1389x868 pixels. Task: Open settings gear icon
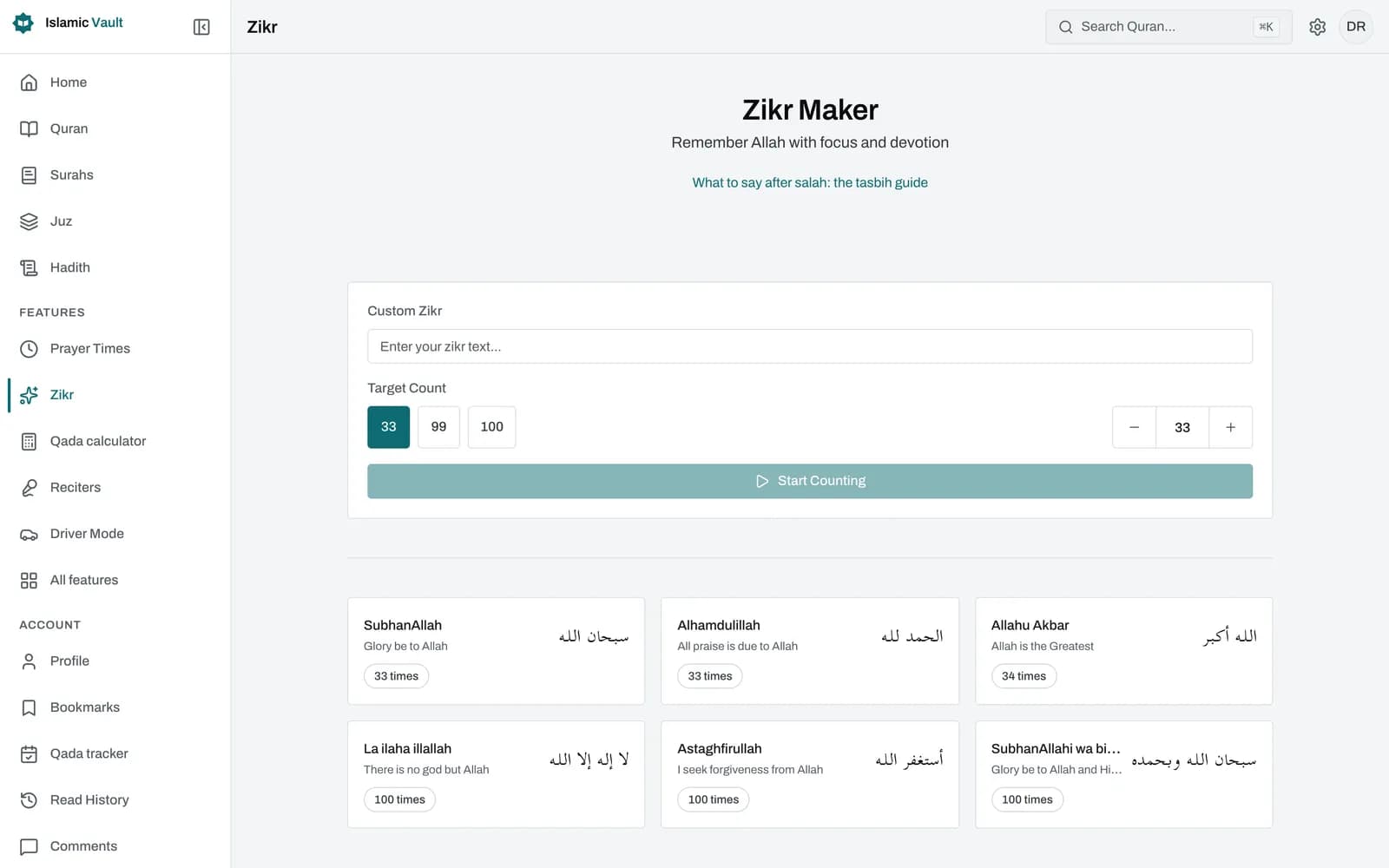1317,27
